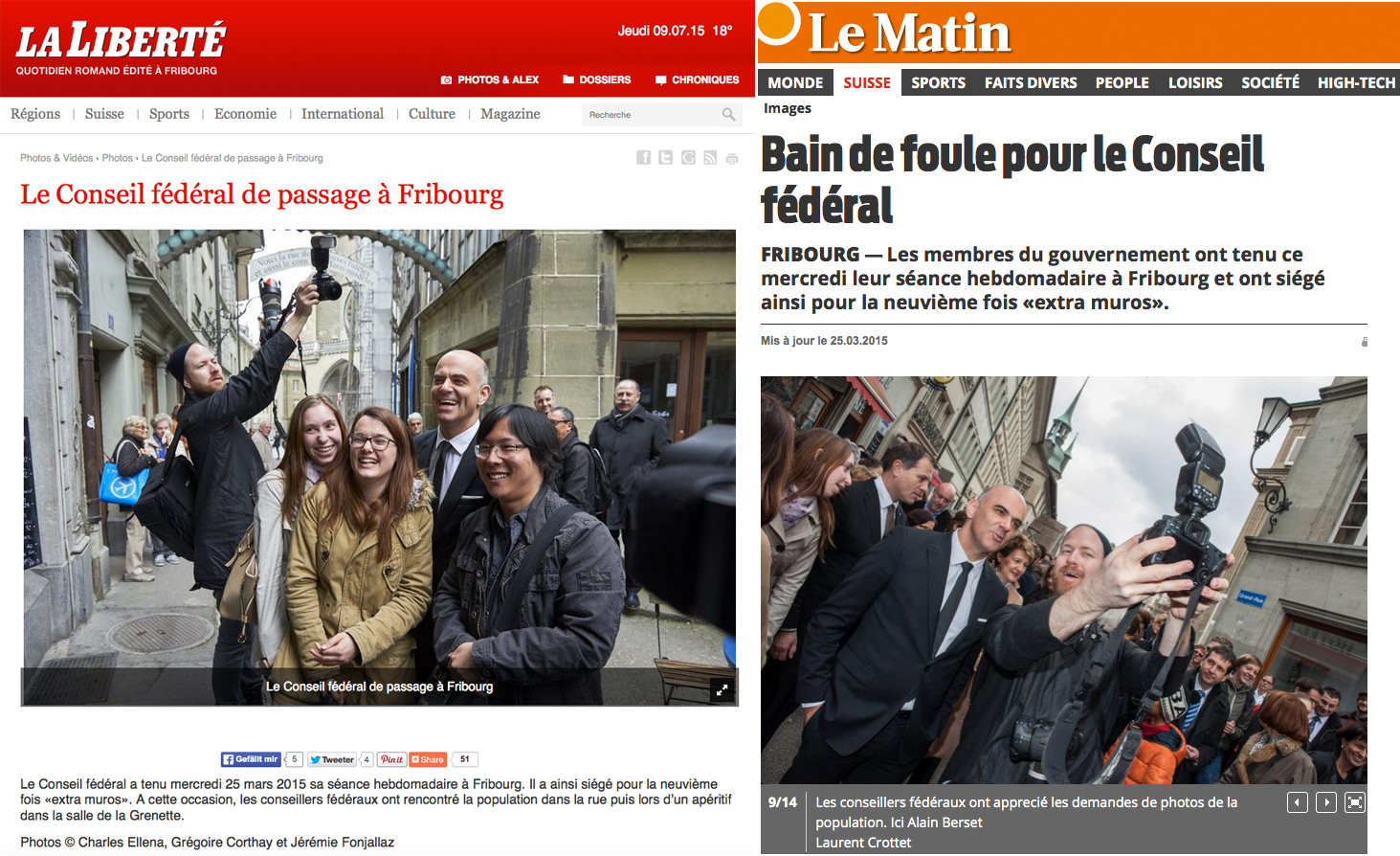Expand the photo to fullscreen in La Liberté
1400x856 pixels.
coord(722,689)
